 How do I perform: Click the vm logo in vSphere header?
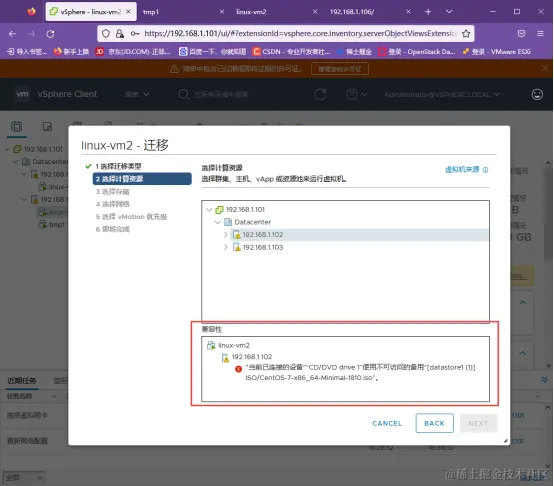(x=22, y=94)
